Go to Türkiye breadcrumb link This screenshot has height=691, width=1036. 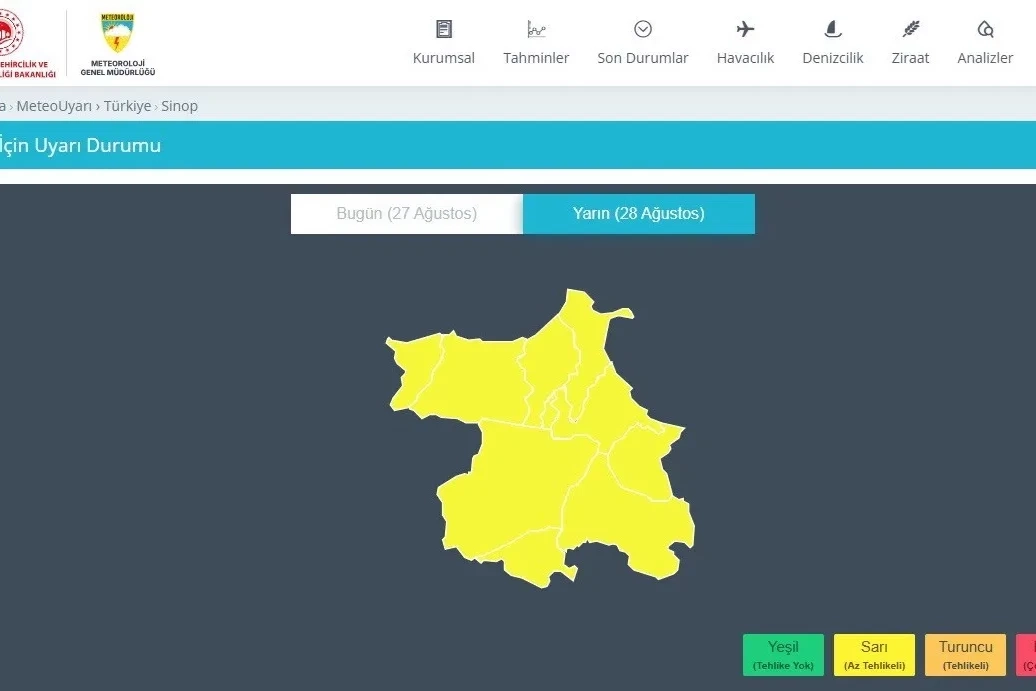click(x=128, y=106)
